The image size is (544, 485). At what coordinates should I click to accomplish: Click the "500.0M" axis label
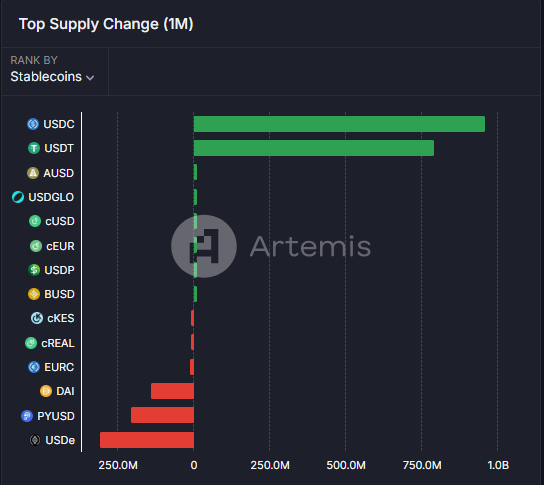click(346, 465)
